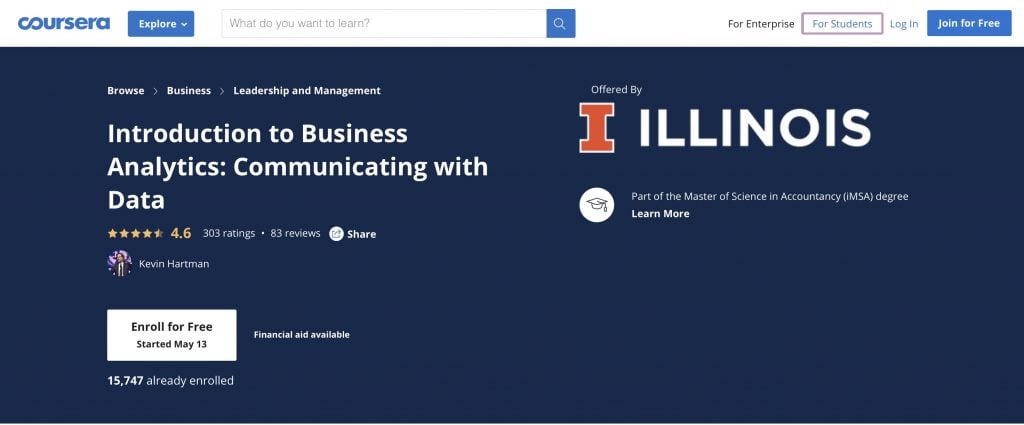The width and height of the screenshot is (1024, 425).
Task: Open the Financial aid available link
Action: point(302,334)
